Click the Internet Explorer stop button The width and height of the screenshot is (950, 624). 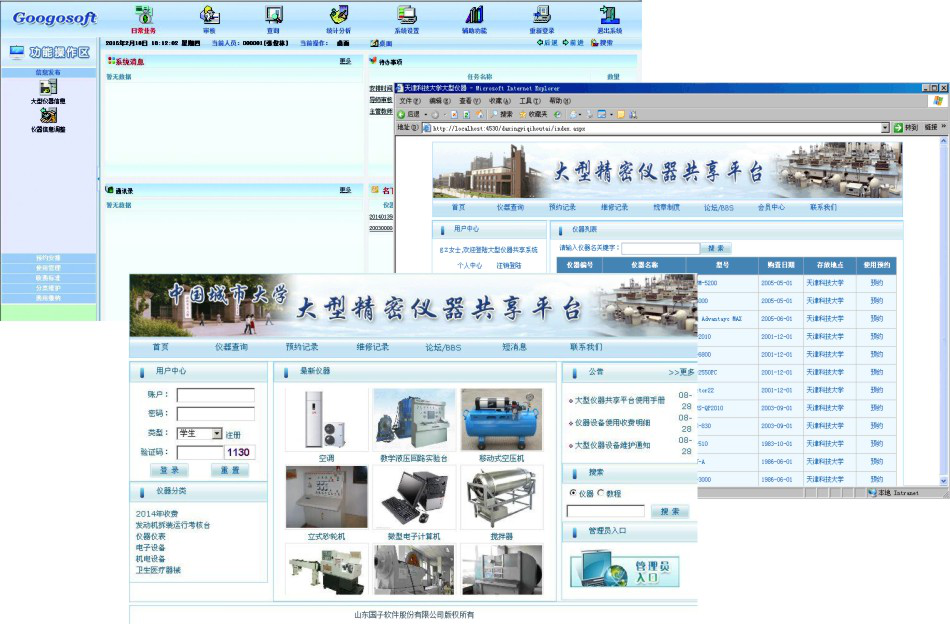(x=453, y=114)
